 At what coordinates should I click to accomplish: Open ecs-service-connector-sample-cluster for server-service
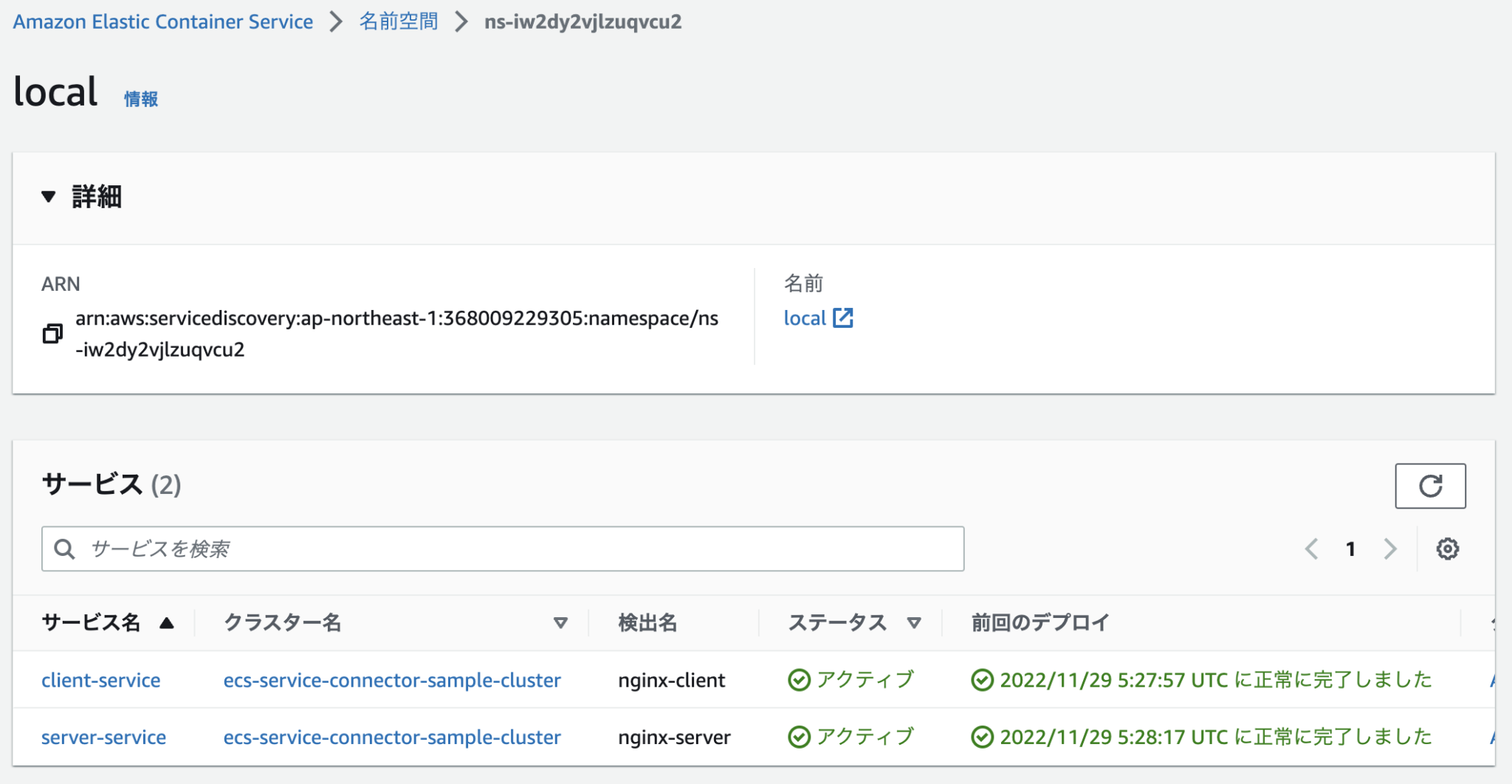391,737
